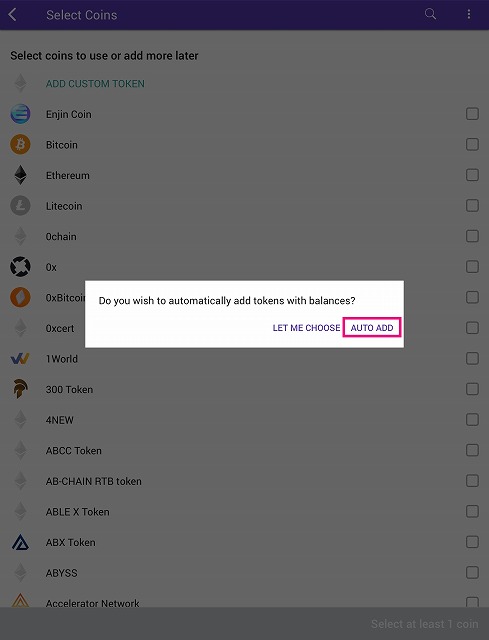The width and height of the screenshot is (489, 640).
Task: Select the ABYSS checkbox
Action: (472, 572)
